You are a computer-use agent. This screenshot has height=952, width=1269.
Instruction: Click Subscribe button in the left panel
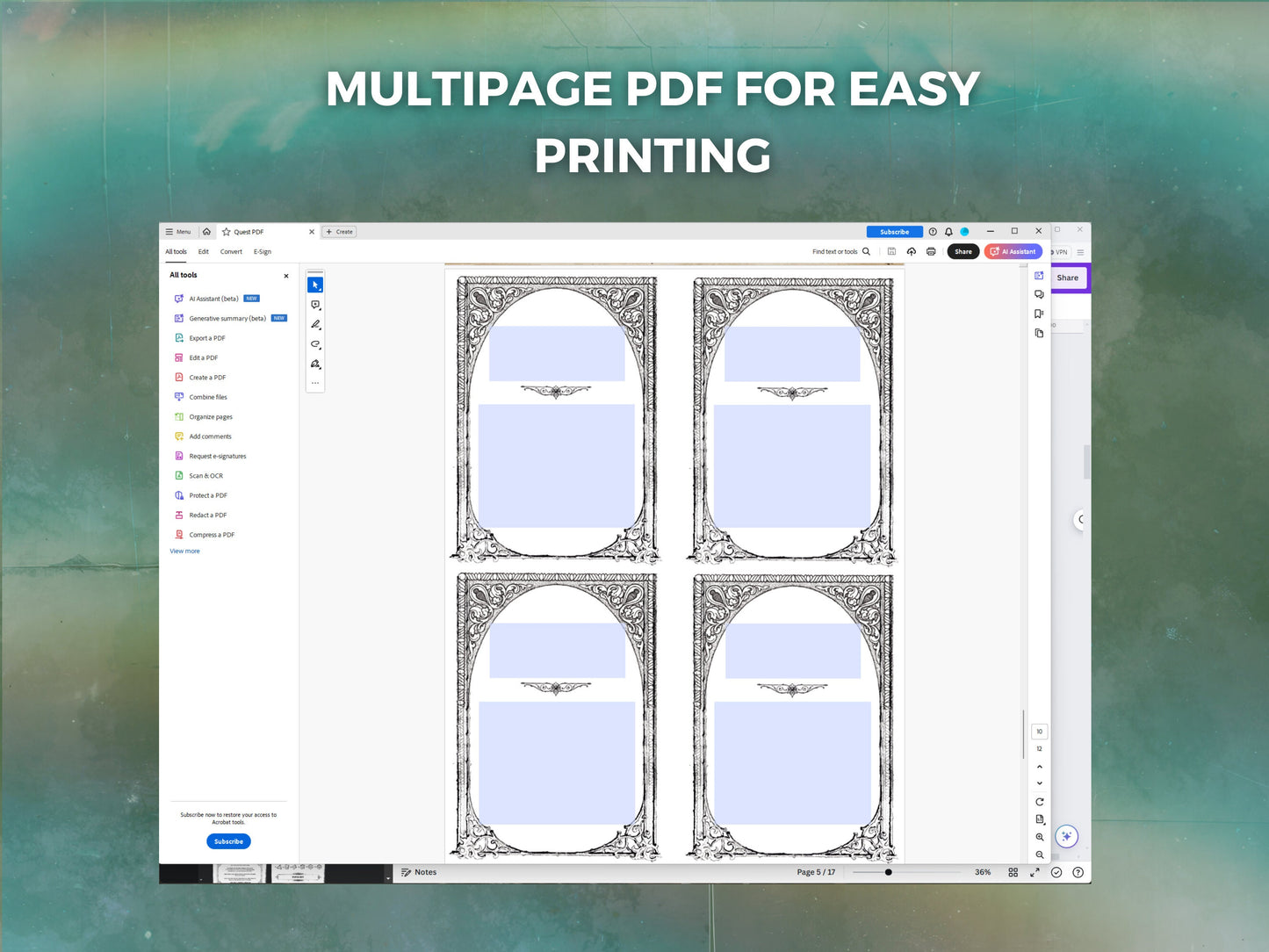(x=228, y=841)
